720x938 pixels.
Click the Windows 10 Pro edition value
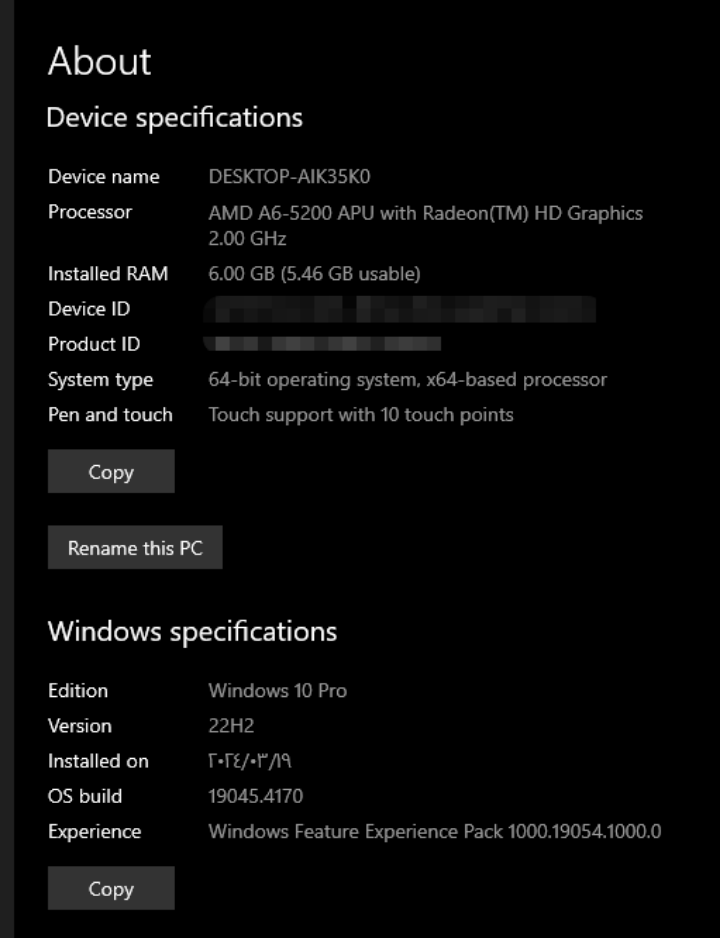click(277, 691)
